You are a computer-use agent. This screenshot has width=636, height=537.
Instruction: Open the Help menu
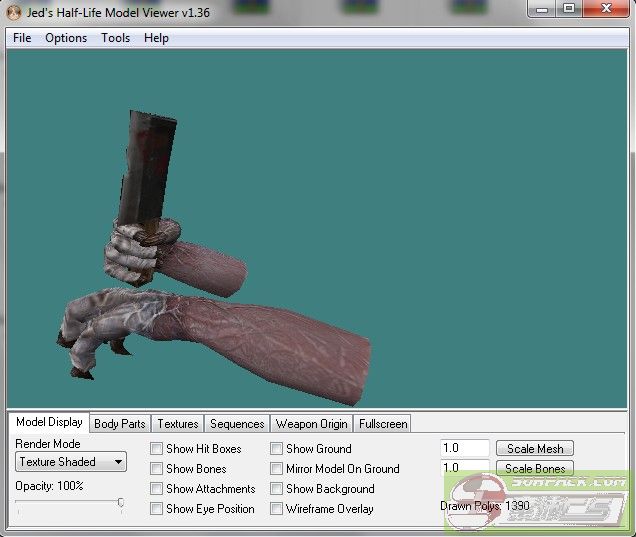point(156,38)
